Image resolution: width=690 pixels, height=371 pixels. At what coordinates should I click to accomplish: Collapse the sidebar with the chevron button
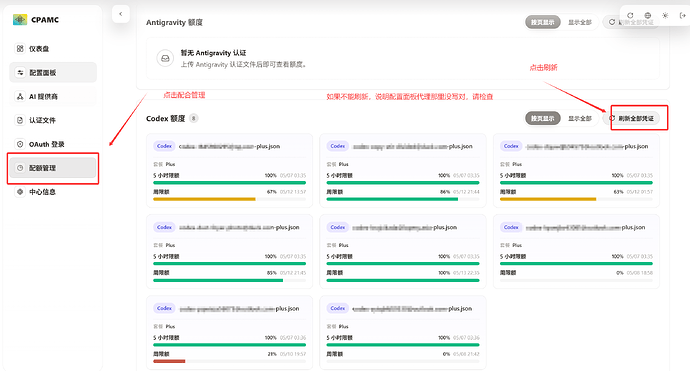121,14
